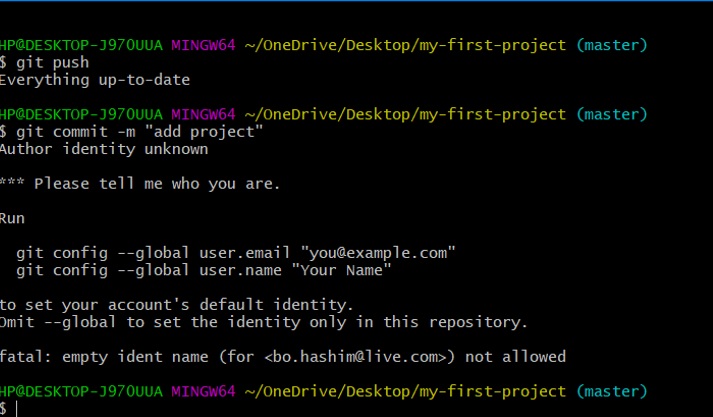This screenshot has height=417, width=713.
Task: Click the git commit -m "add project" command
Action: coord(140,132)
